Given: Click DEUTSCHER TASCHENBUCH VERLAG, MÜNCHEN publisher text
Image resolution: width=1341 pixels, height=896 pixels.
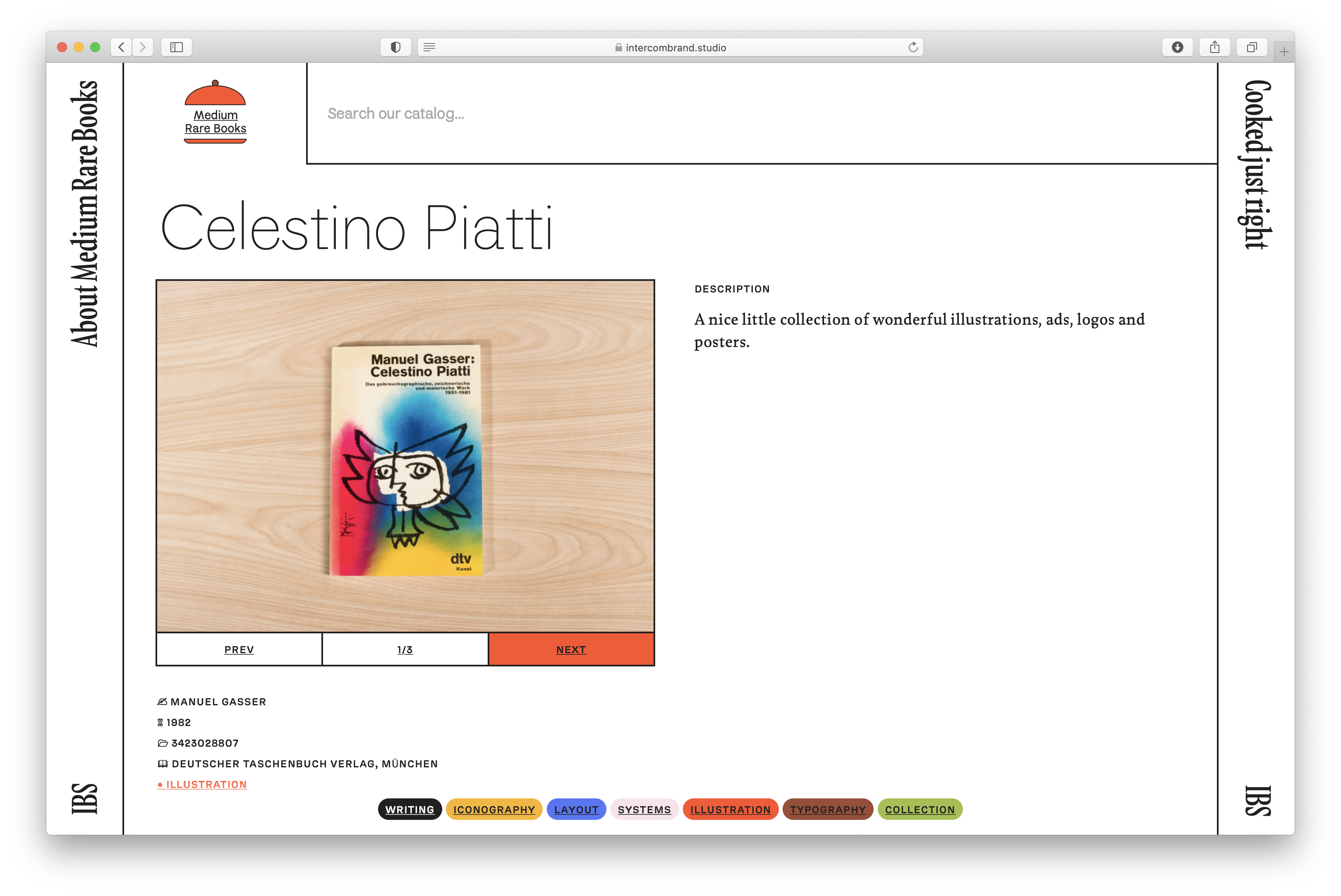Looking at the screenshot, I should tap(305, 764).
